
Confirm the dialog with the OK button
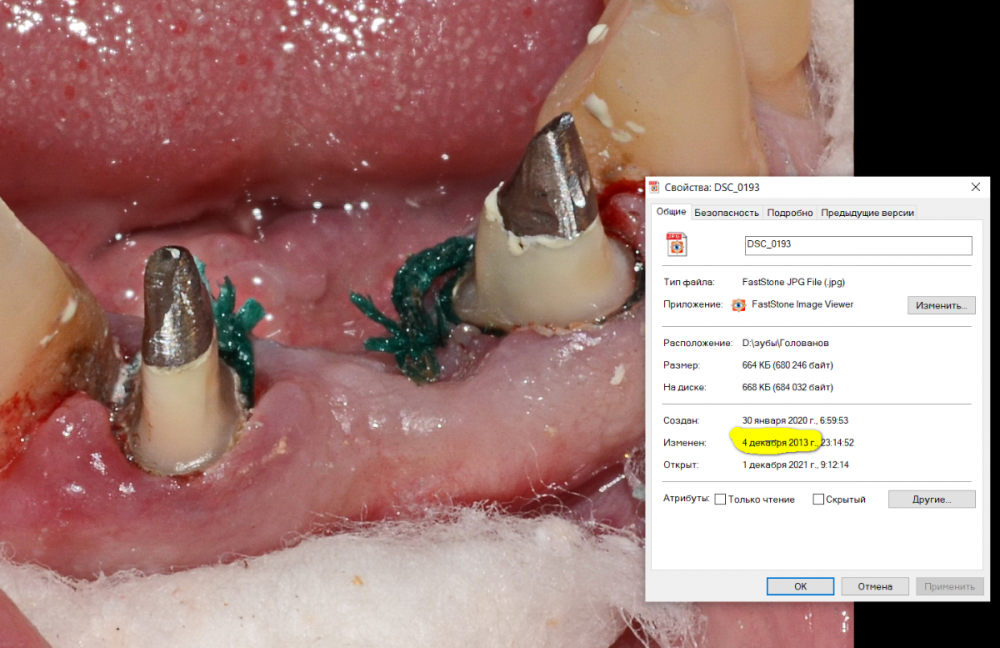[x=800, y=587]
